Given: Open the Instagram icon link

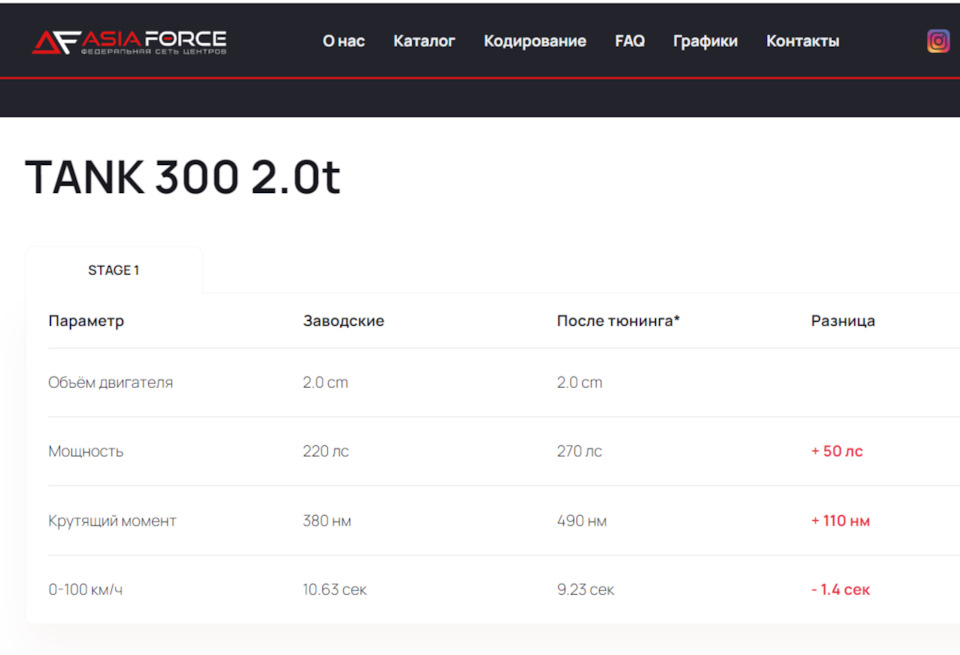Looking at the screenshot, I should click(937, 41).
